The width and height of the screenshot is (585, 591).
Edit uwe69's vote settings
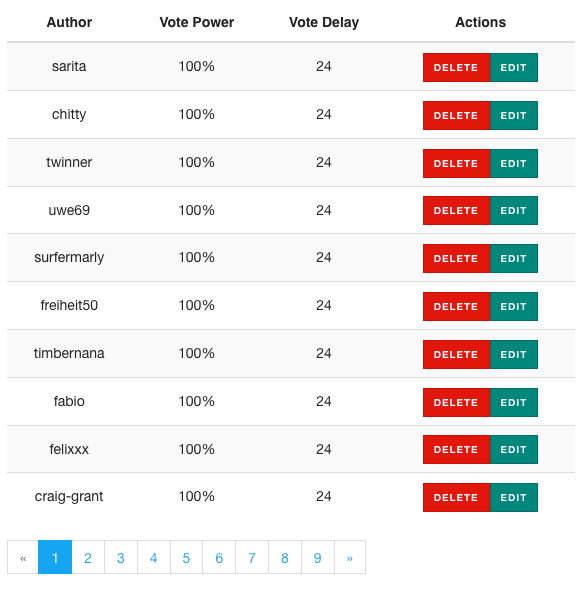click(x=514, y=210)
